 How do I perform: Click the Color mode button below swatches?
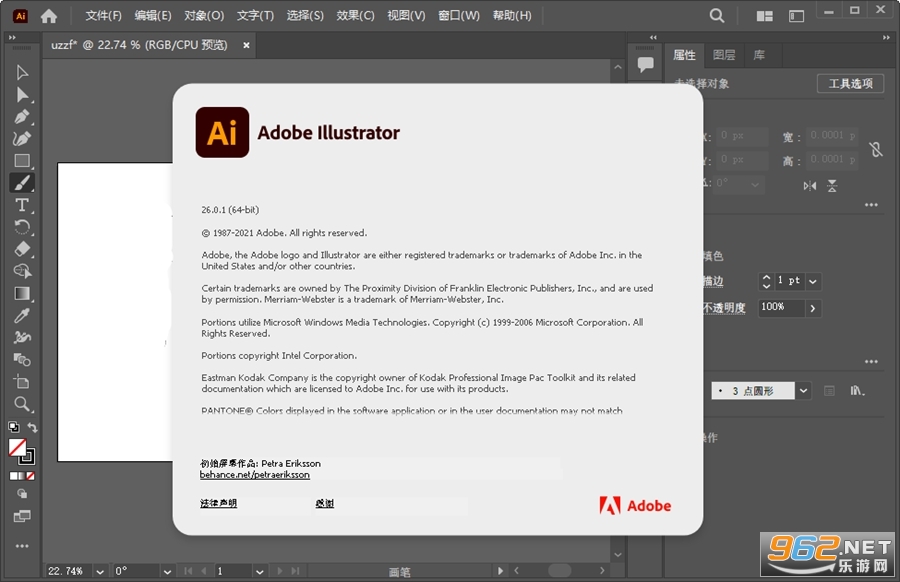pos(13,476)
